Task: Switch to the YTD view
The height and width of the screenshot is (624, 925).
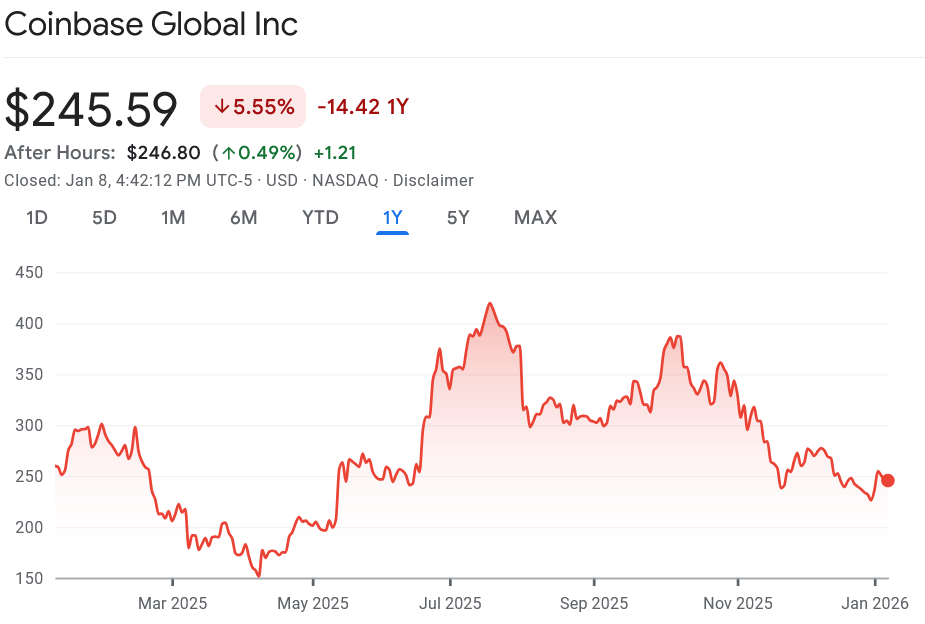Action: 320,217
